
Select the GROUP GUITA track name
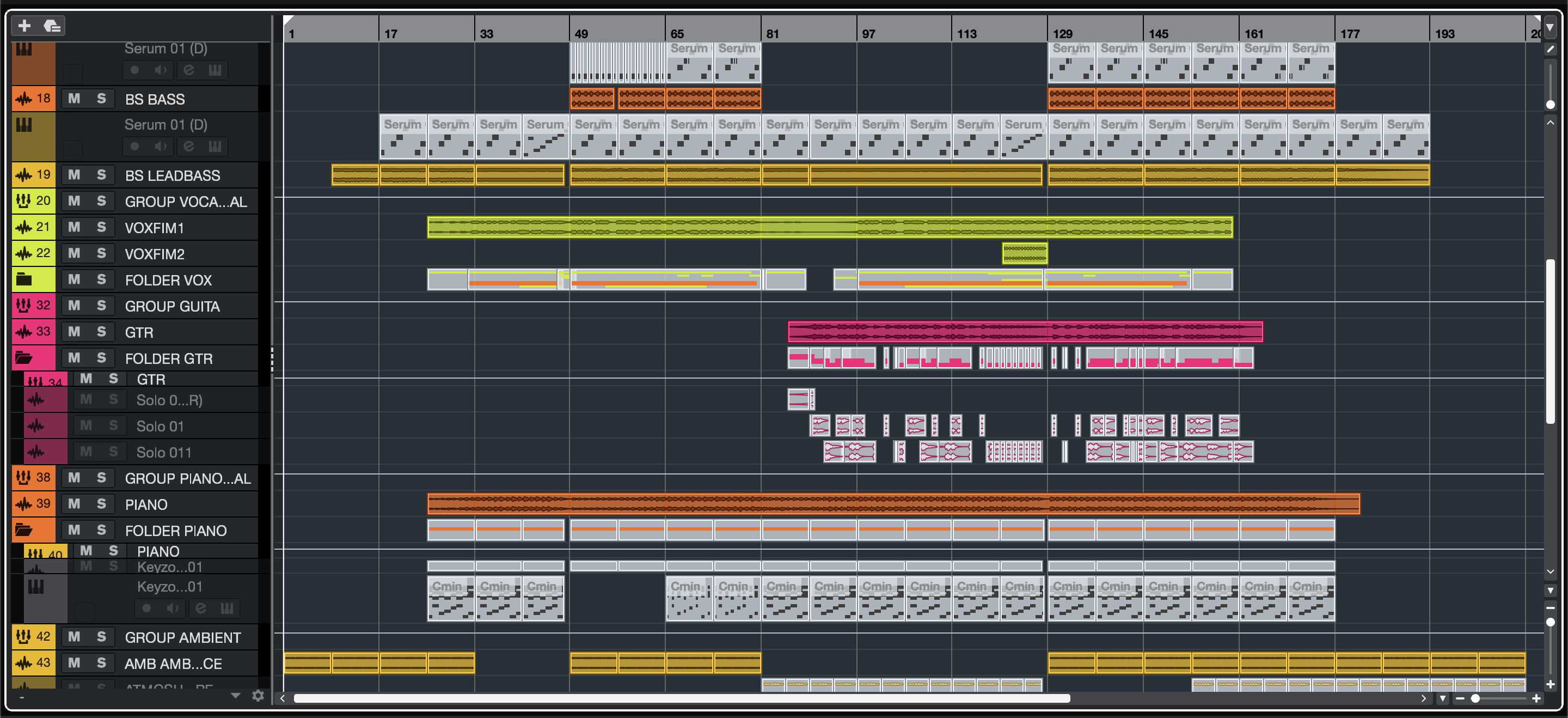click(172, 306)
